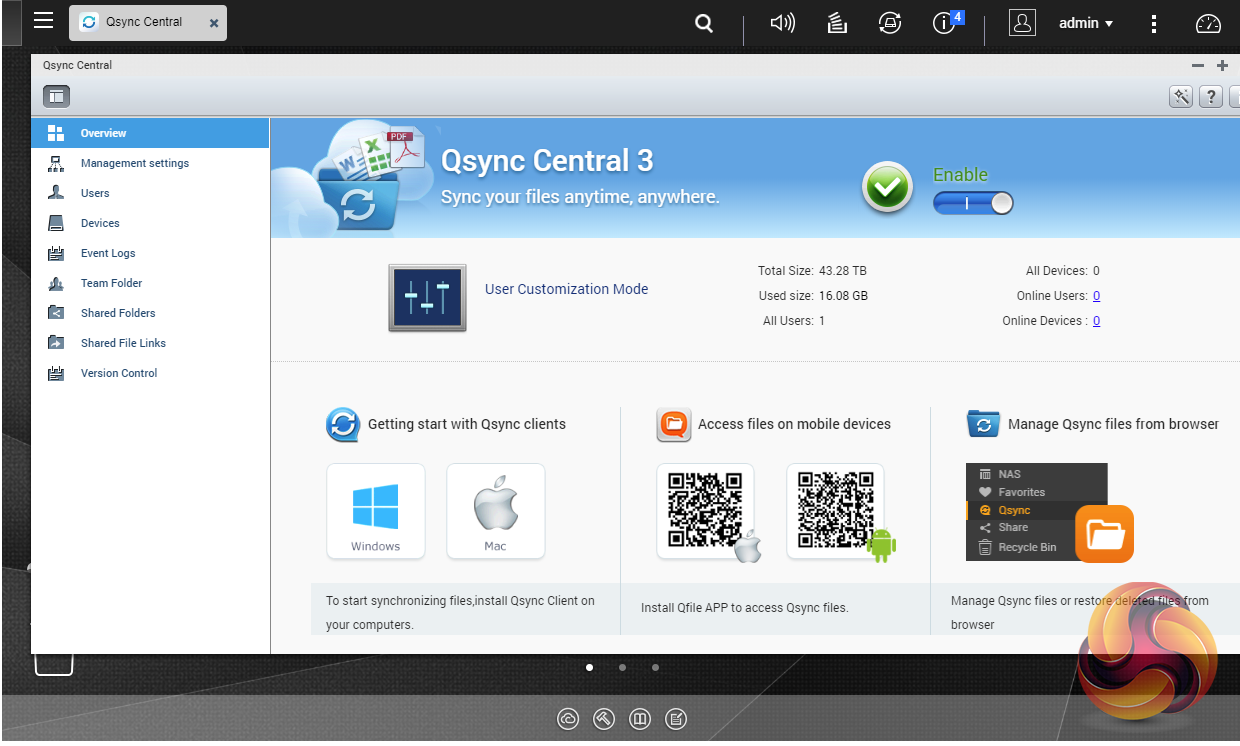This screenshot has width=1240, height=746.
Task: Maximize the Qsync Central window
Action: (x=1222, y=65)
